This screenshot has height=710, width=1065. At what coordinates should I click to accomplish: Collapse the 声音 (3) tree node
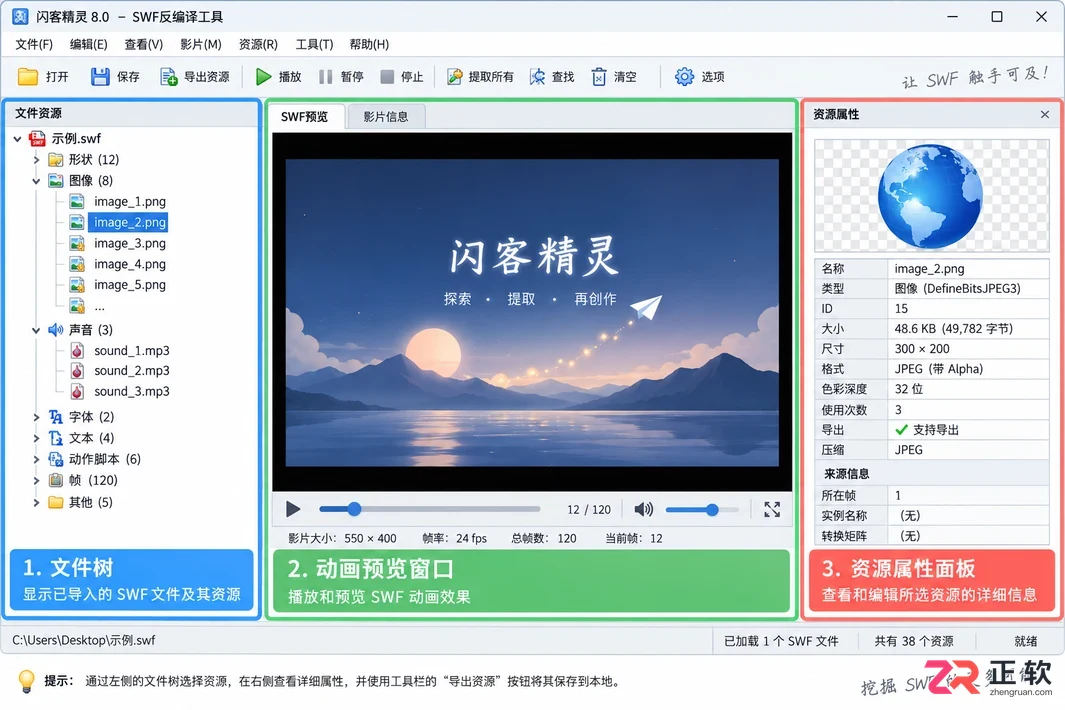[x=36, y=330]
